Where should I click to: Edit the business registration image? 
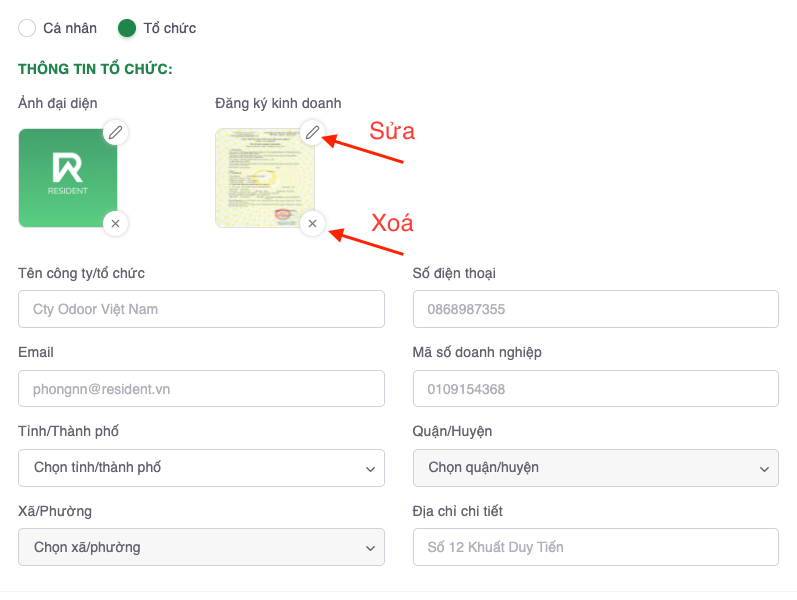313,132
